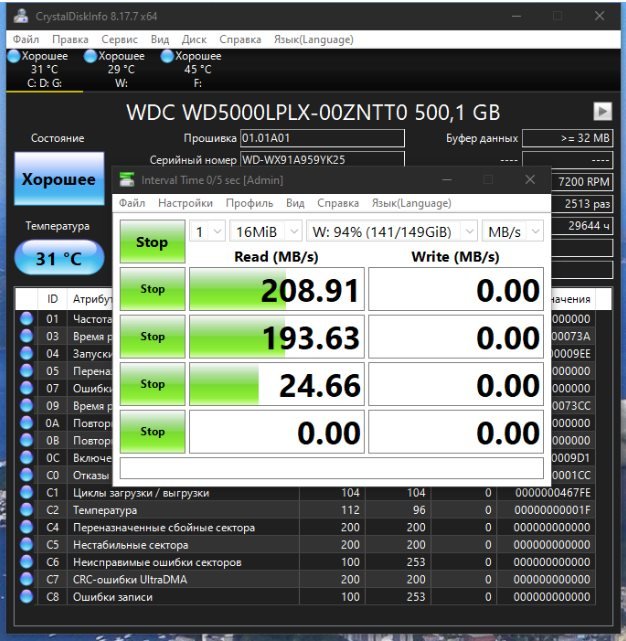626x641 pixels.
Task: Click the CrystalDiskInfo app icon in title bar
Action: tap(20, 16)
